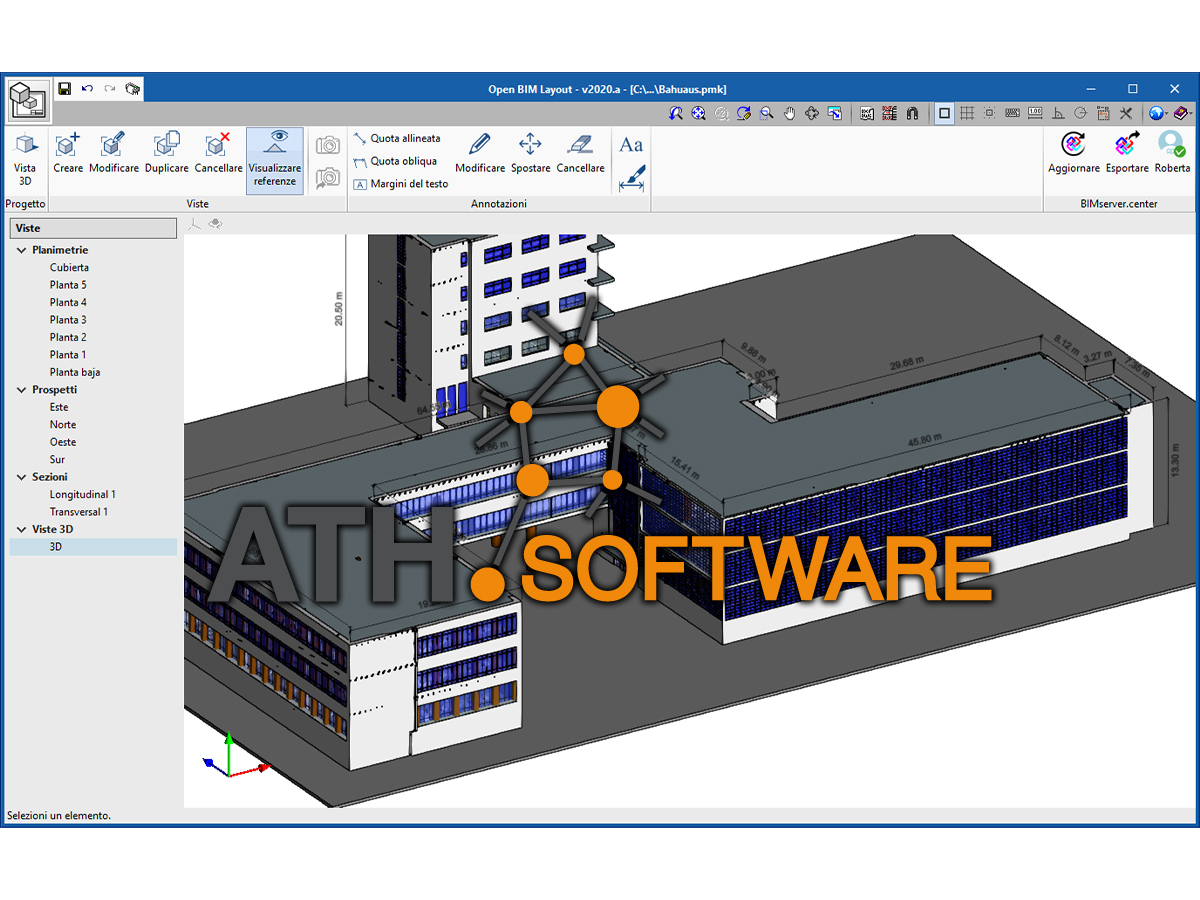Click the zoom extents icon
Screen dimensions: 1200x900
point(699,114)
